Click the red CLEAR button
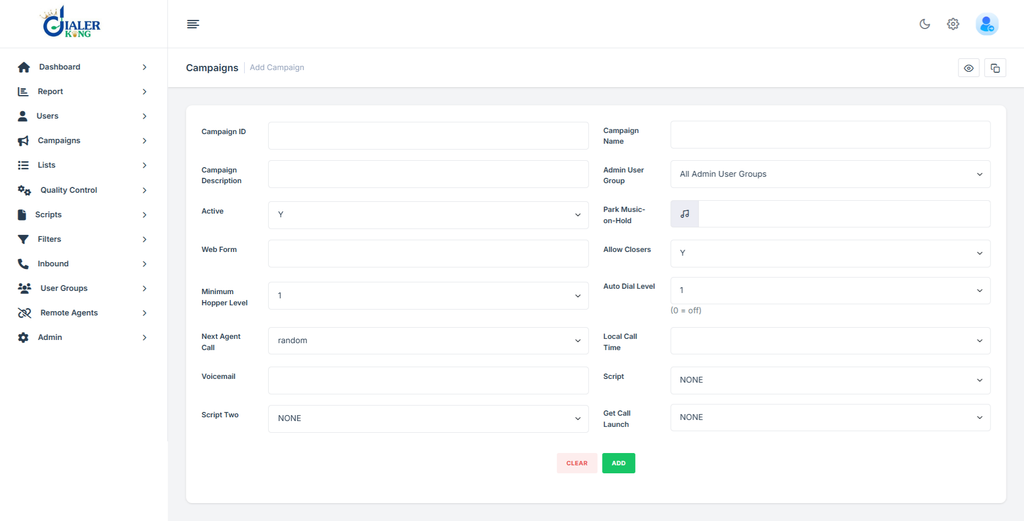The height and width of the screenshot is (521, 1024). [577, 463]
